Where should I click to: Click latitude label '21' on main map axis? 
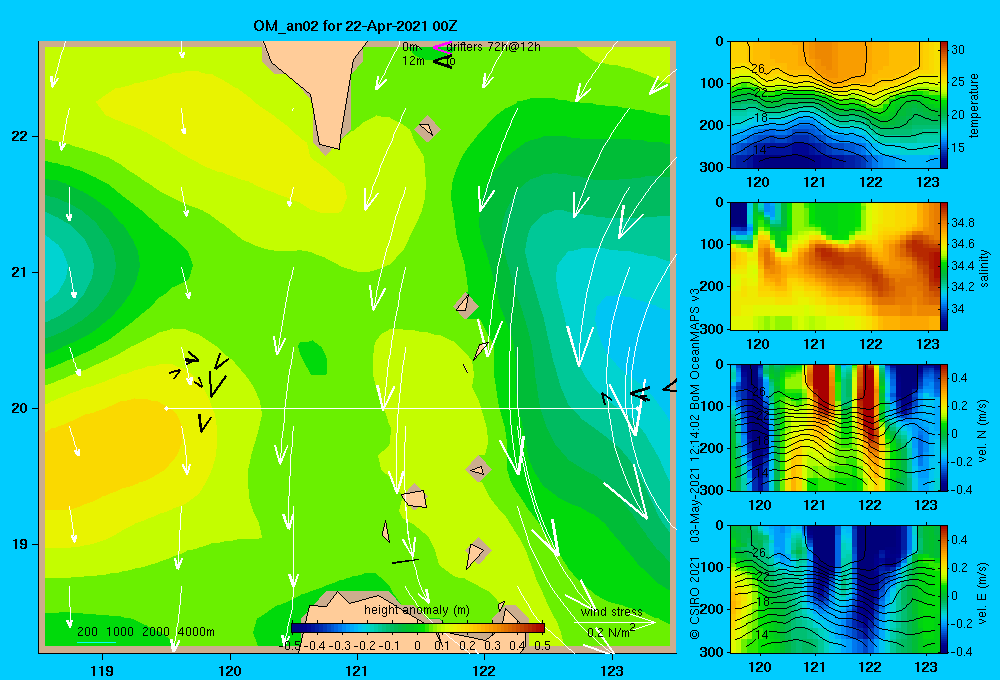[x=19, y=272]
